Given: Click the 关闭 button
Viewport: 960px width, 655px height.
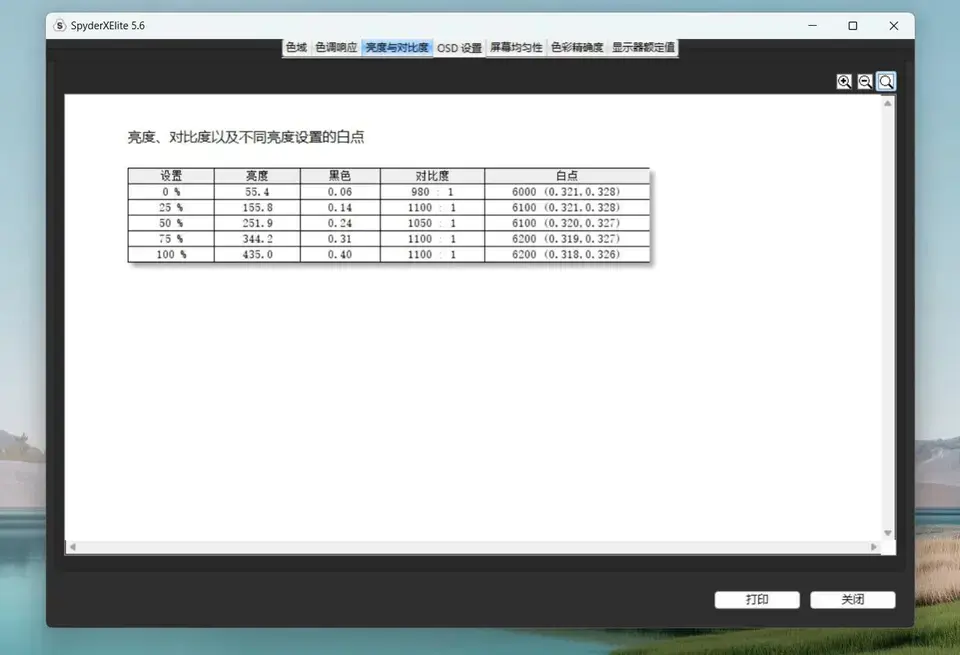Looking at the screenshot, I should 852,600.
